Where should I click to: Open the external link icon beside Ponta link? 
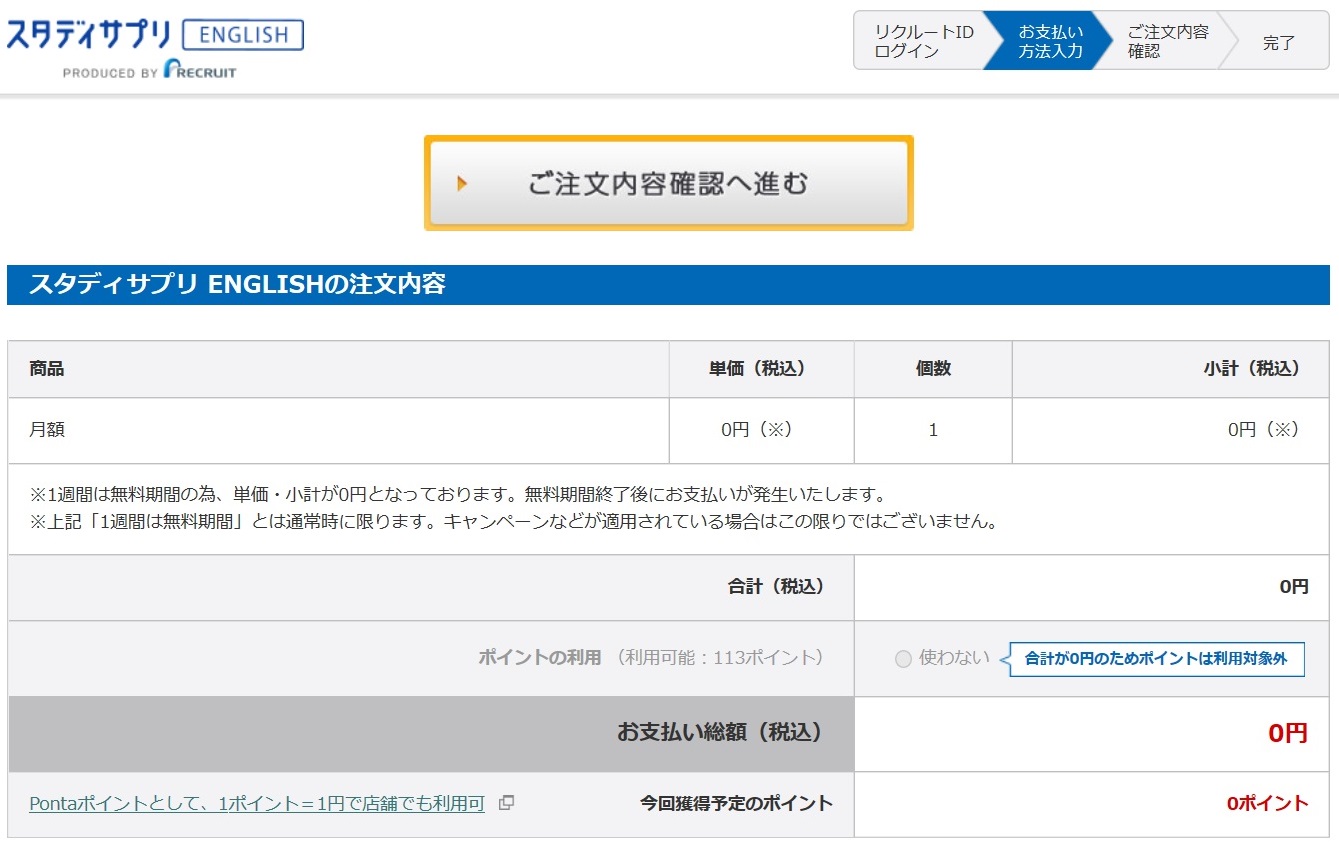506,803
